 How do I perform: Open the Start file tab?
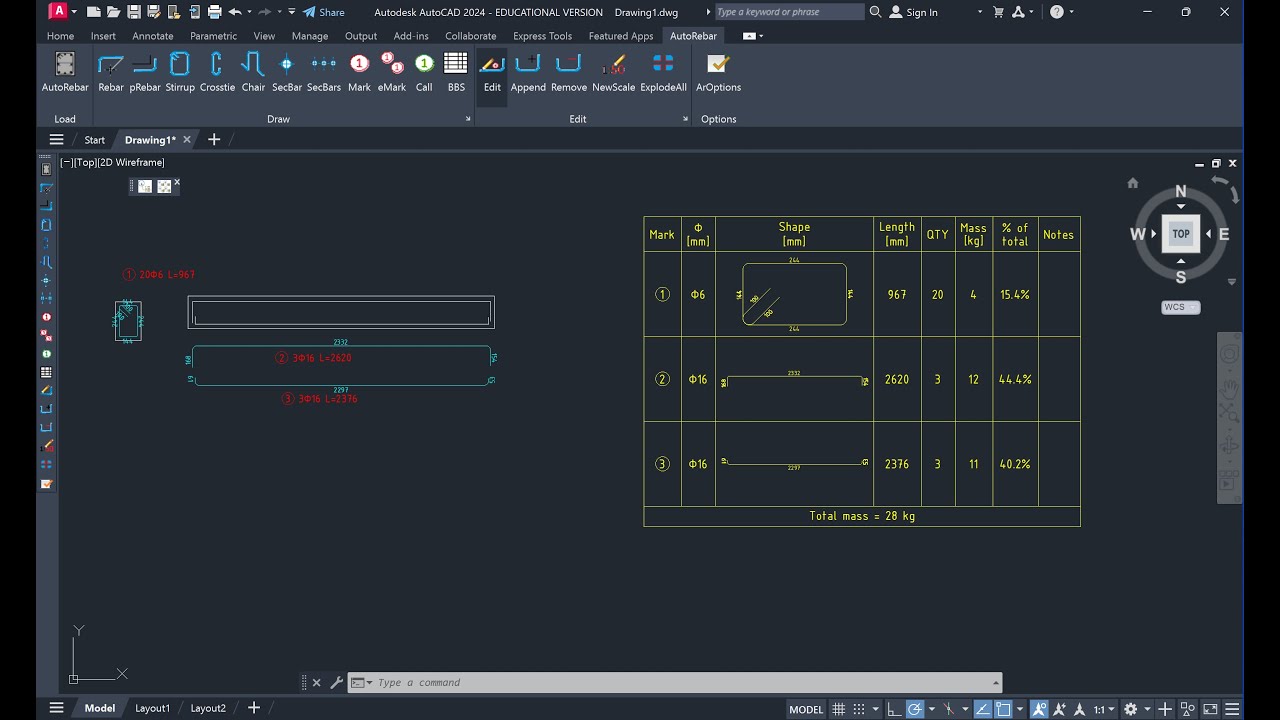[x=95, y=140]
